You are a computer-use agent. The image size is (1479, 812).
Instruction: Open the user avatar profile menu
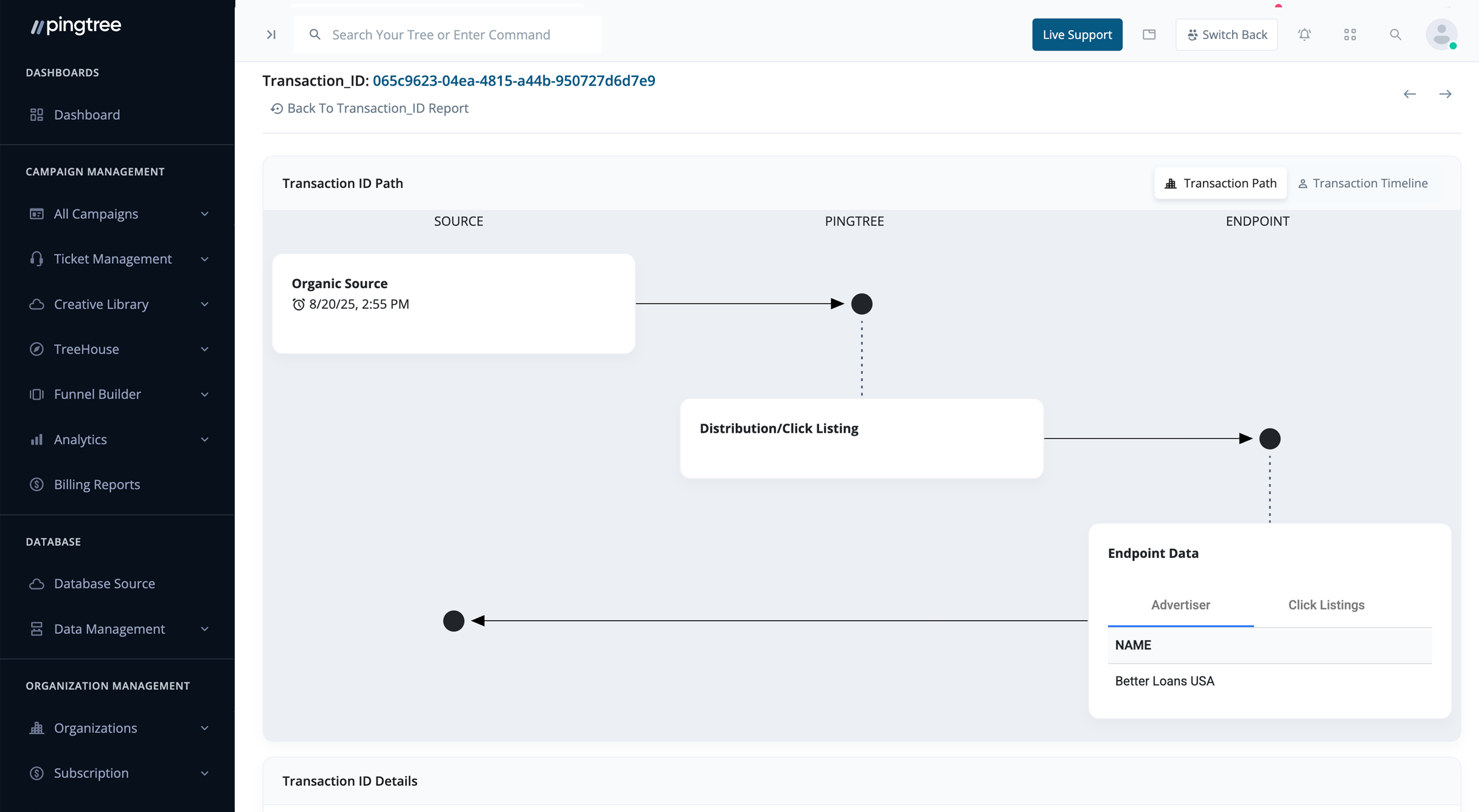[x=1441, y=35]
